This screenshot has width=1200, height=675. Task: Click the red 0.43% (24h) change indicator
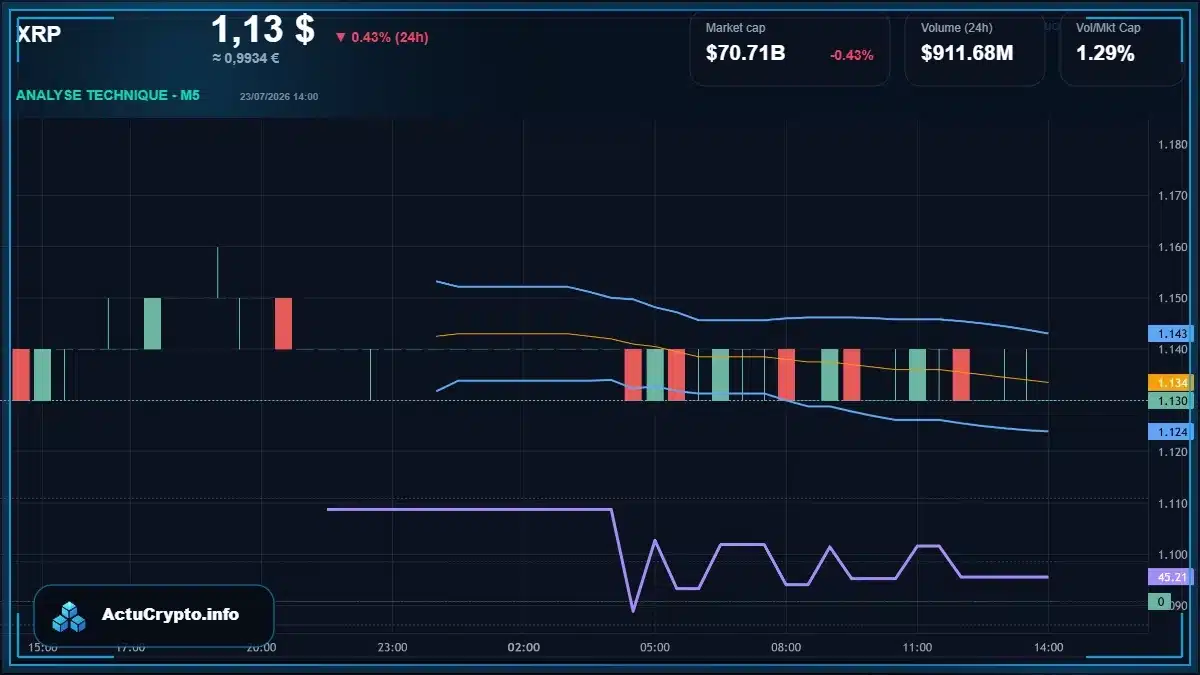pos(381,37)
